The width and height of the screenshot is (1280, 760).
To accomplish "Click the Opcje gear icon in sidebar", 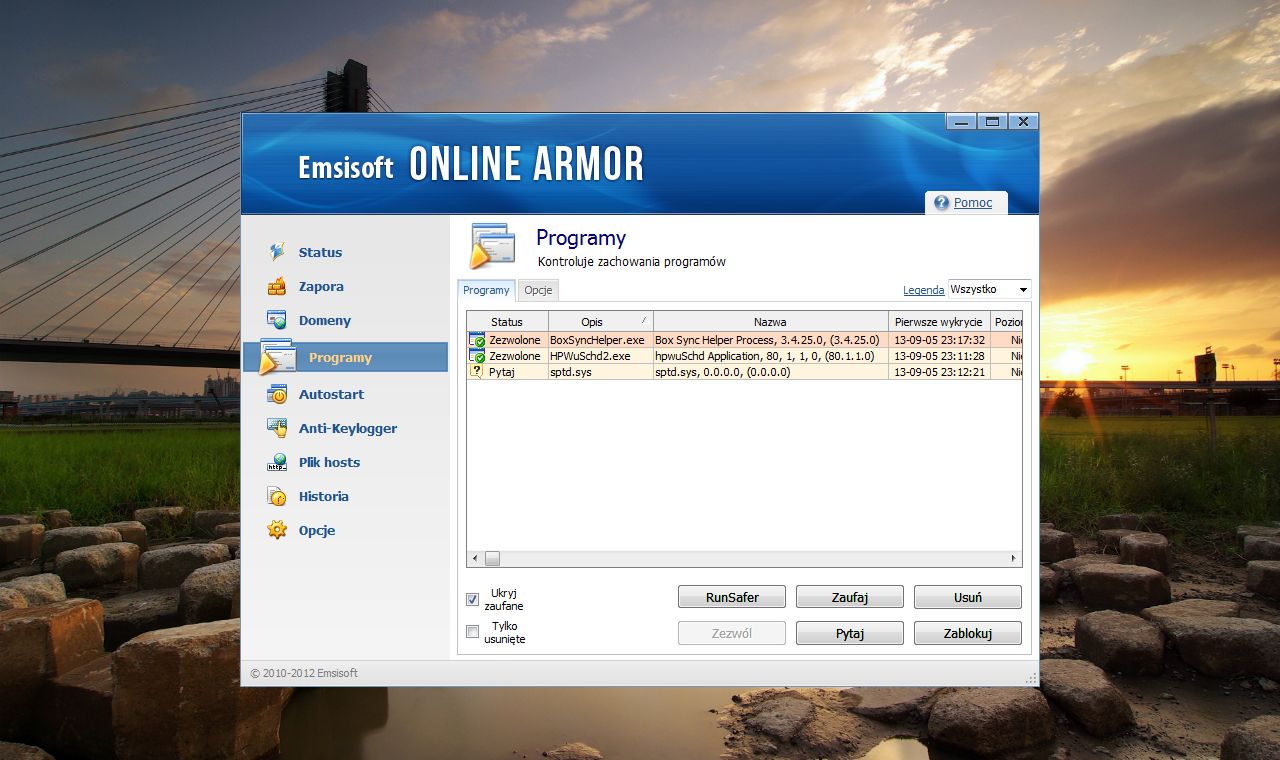I will (277, 530).
